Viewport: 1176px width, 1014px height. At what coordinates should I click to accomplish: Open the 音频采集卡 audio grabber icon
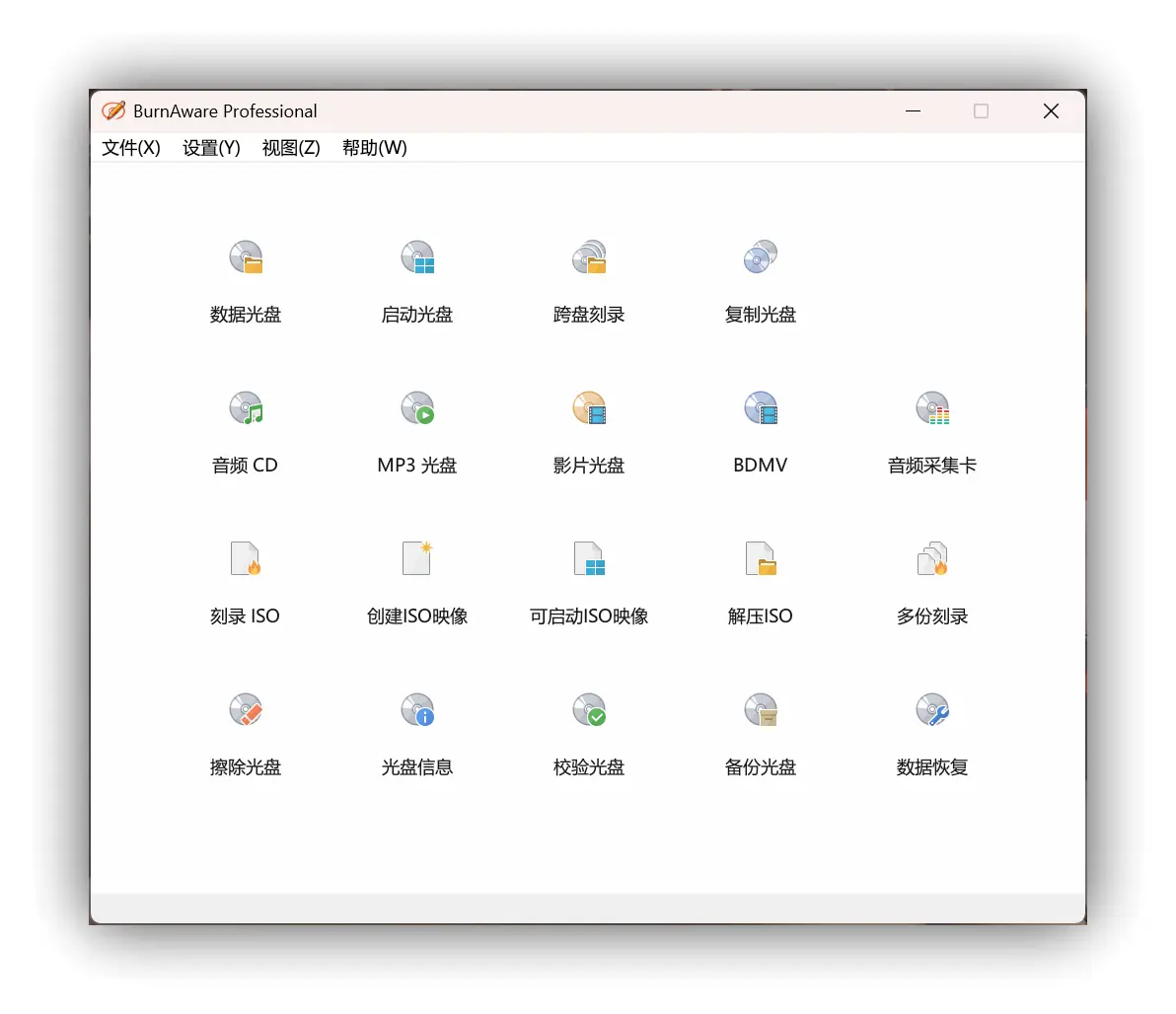(932, 408)
